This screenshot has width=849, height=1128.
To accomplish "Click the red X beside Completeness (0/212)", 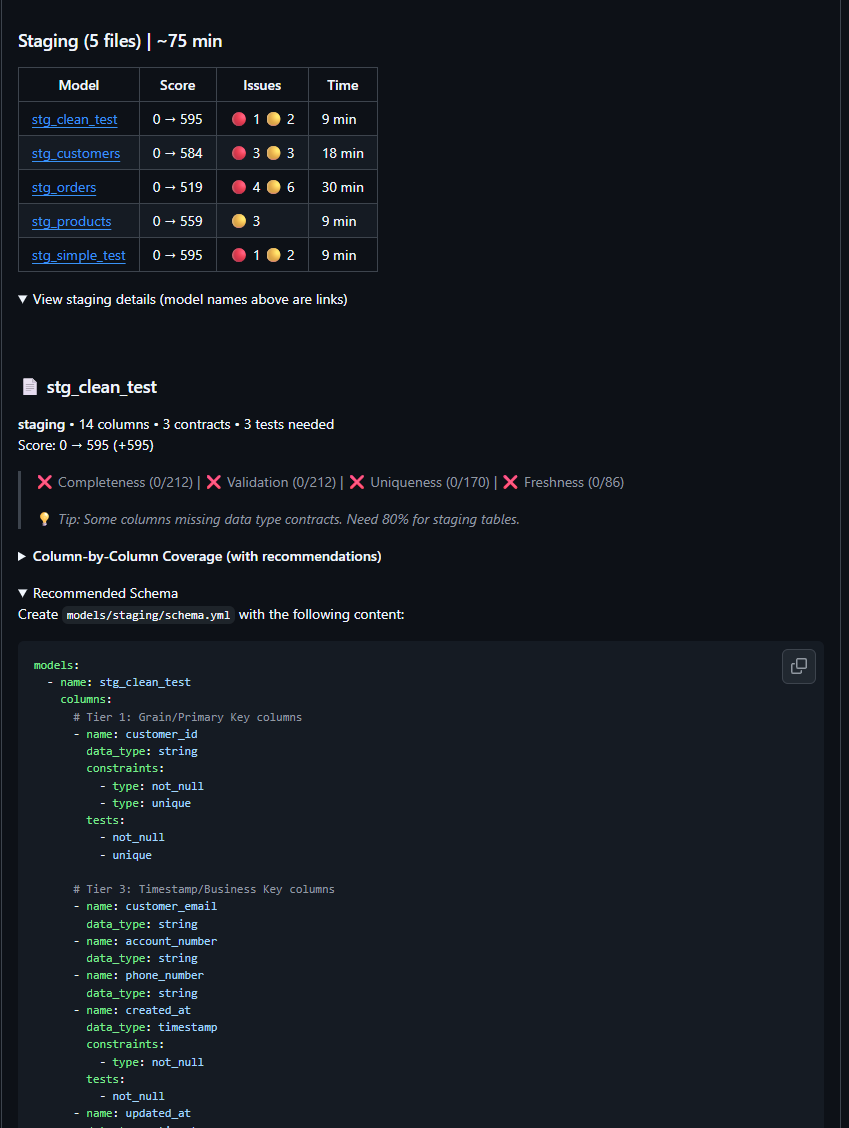I will 45,482.
